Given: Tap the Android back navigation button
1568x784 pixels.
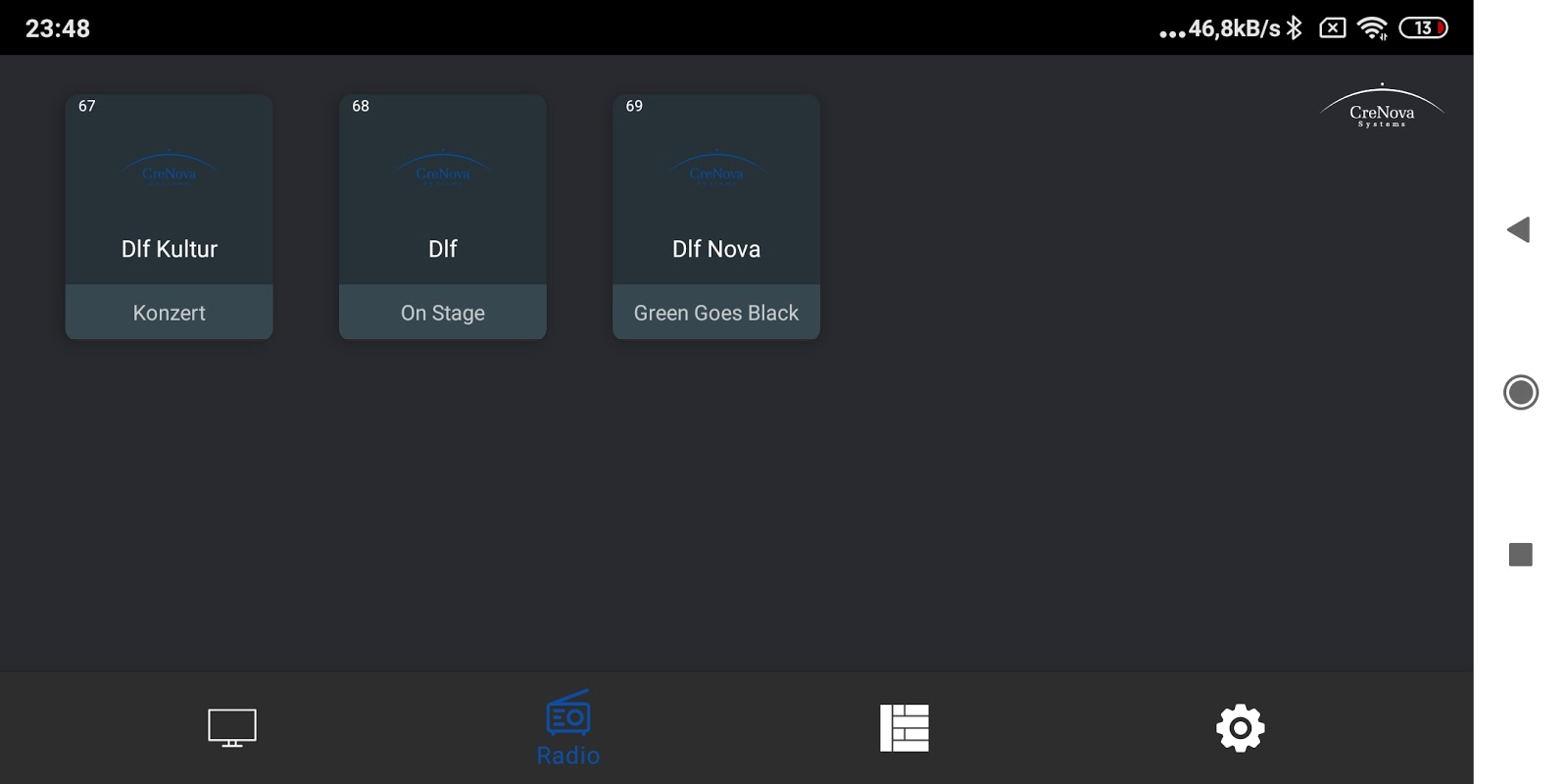Looking at the screenshot, I should point(1519,230).
